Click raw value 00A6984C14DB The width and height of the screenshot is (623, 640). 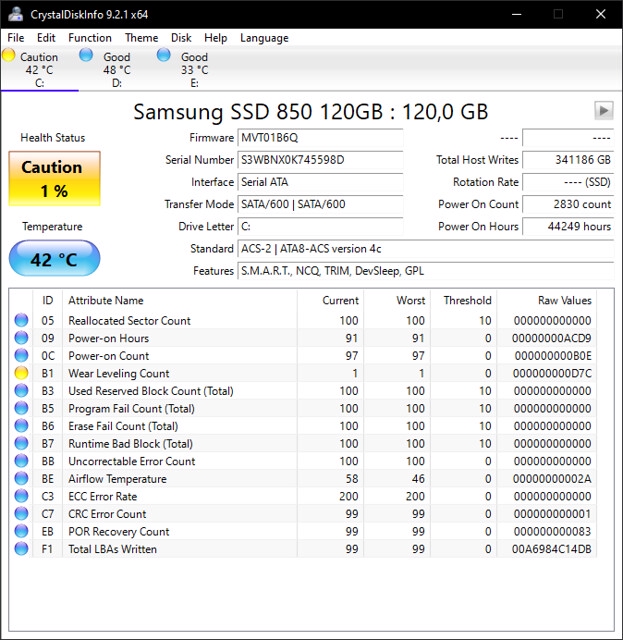tap(551, 549)
